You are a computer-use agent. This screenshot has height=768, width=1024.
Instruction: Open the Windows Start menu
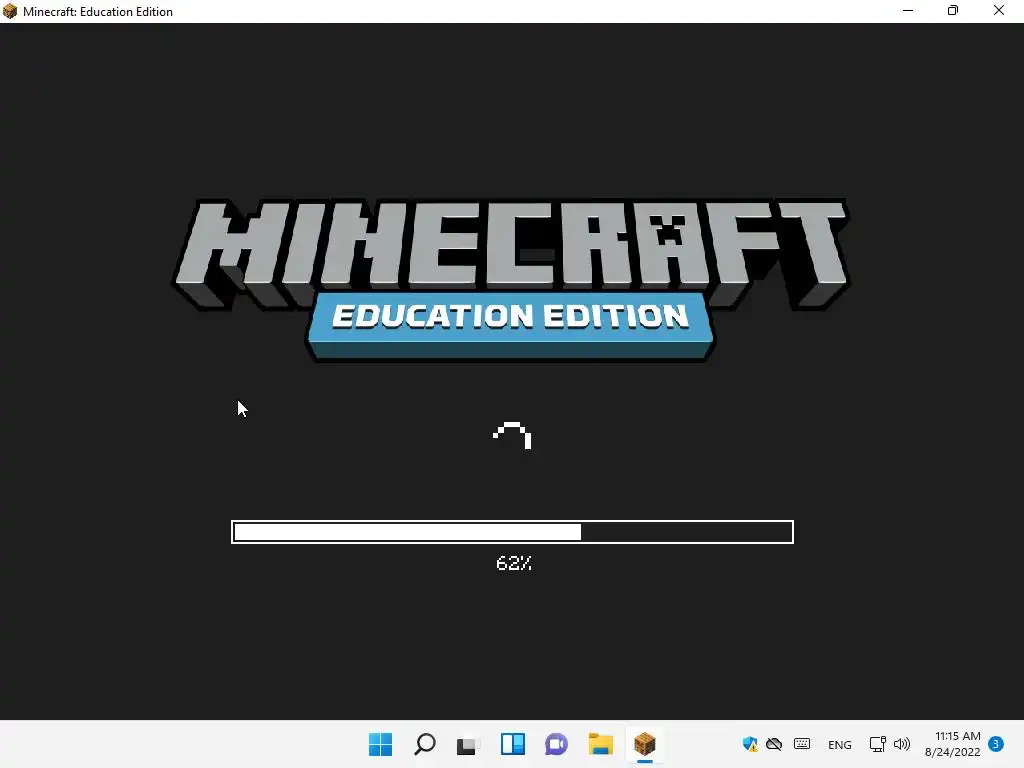380,744
